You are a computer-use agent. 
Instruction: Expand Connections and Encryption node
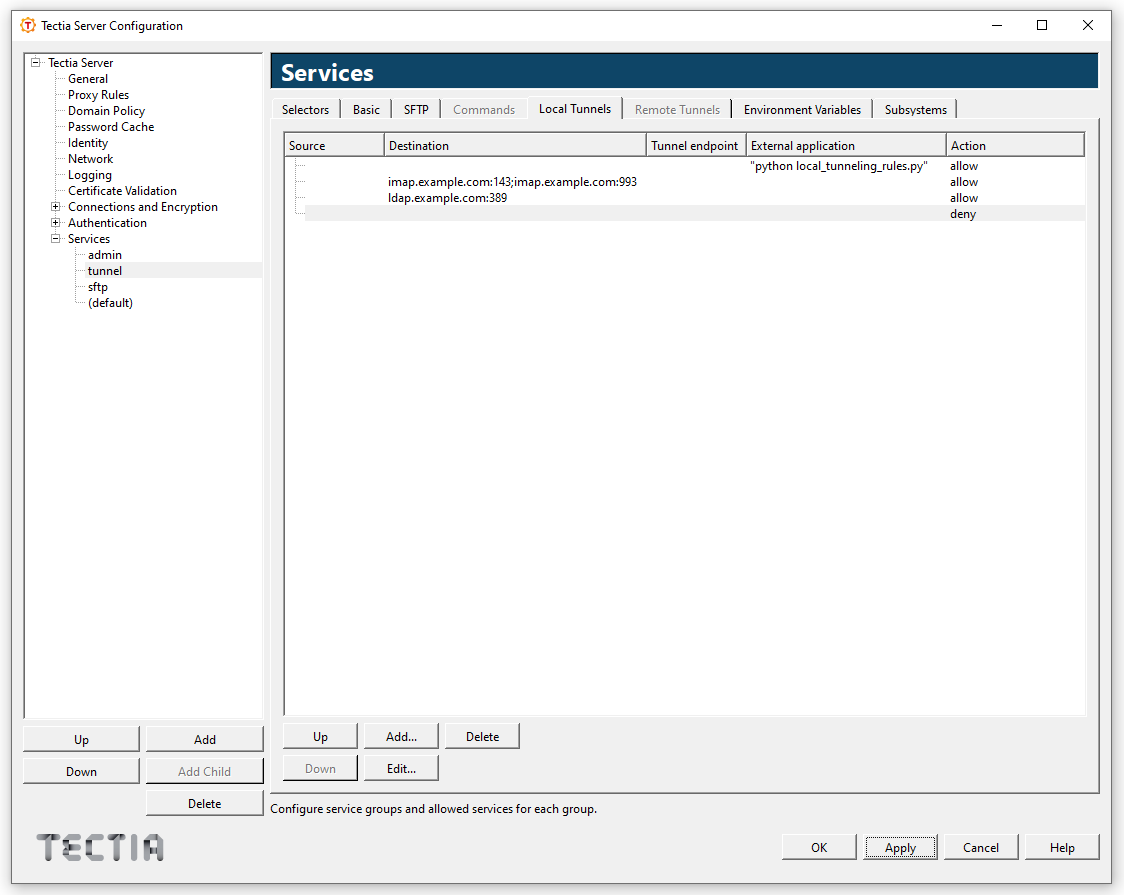[55, 206]
